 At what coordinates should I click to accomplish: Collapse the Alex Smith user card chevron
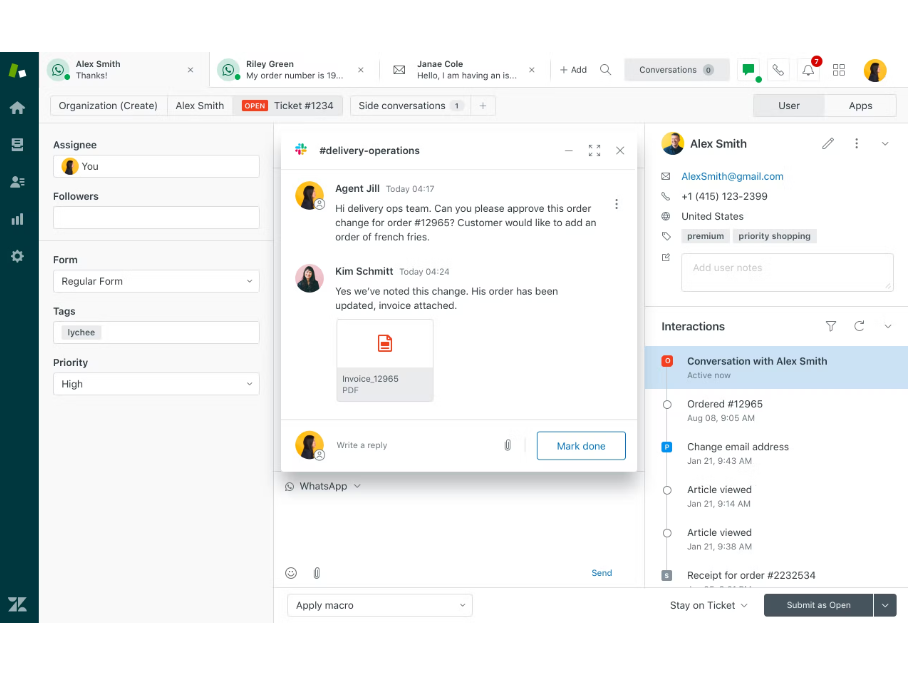click(885, 144)
